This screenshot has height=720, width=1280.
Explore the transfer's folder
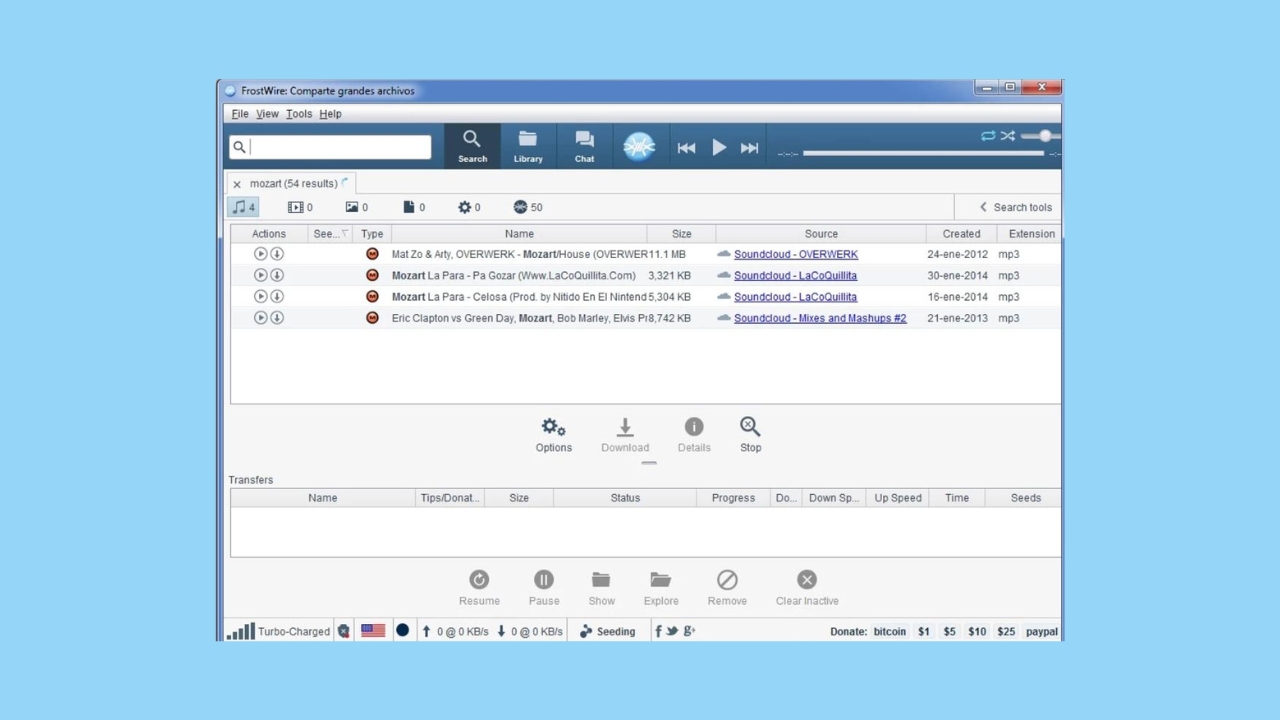click(661, 588)
